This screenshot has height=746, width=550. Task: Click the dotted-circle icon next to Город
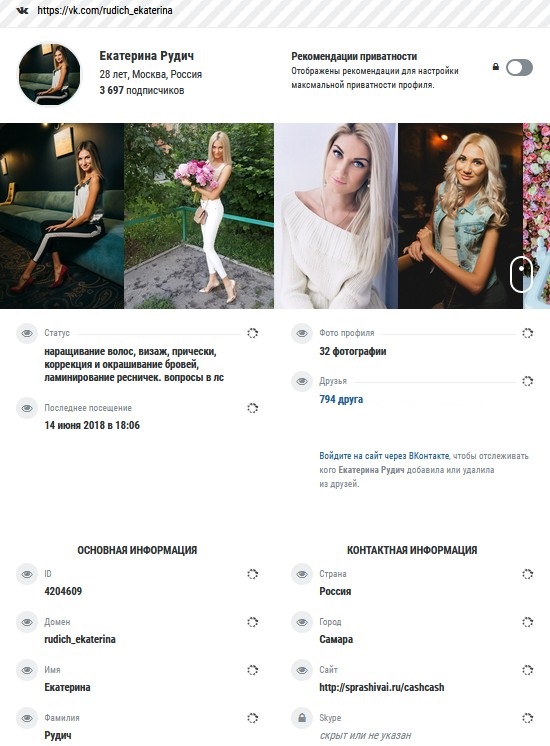527,622
